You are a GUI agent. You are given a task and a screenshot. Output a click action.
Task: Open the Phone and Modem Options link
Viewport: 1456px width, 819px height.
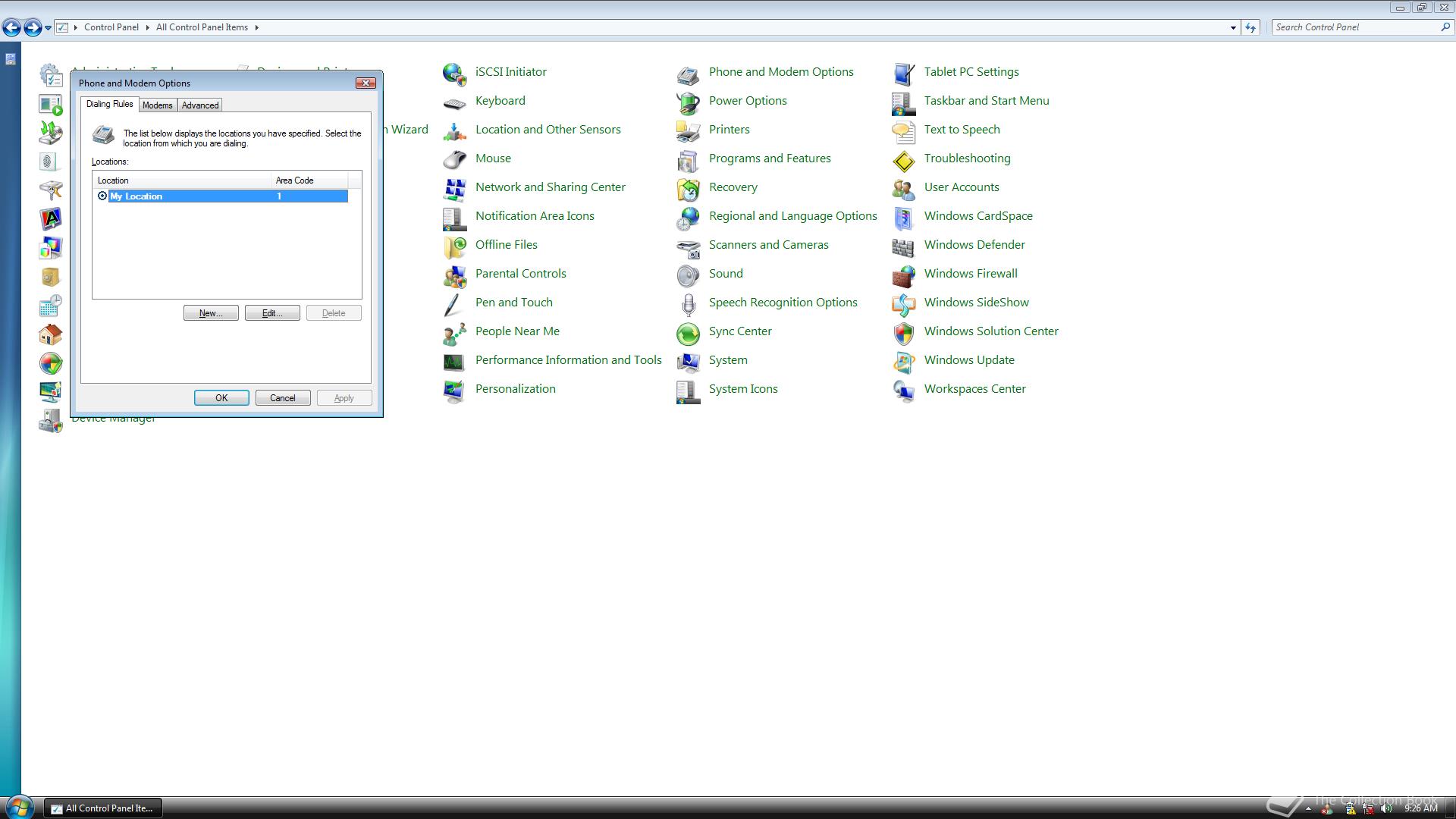click(x=781, y=72)
